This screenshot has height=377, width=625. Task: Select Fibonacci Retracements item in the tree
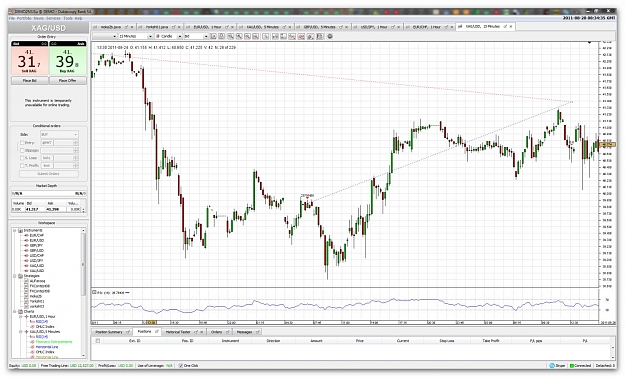coord(54,342)
